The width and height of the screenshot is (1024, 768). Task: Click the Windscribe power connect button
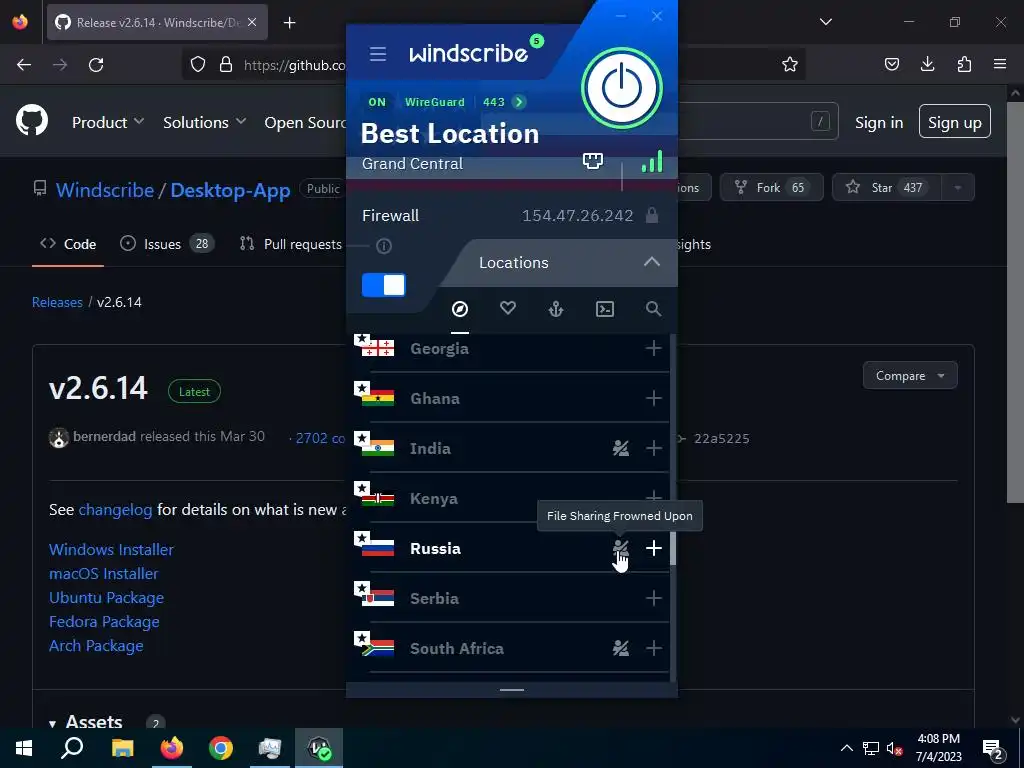[x=622, y=88]
